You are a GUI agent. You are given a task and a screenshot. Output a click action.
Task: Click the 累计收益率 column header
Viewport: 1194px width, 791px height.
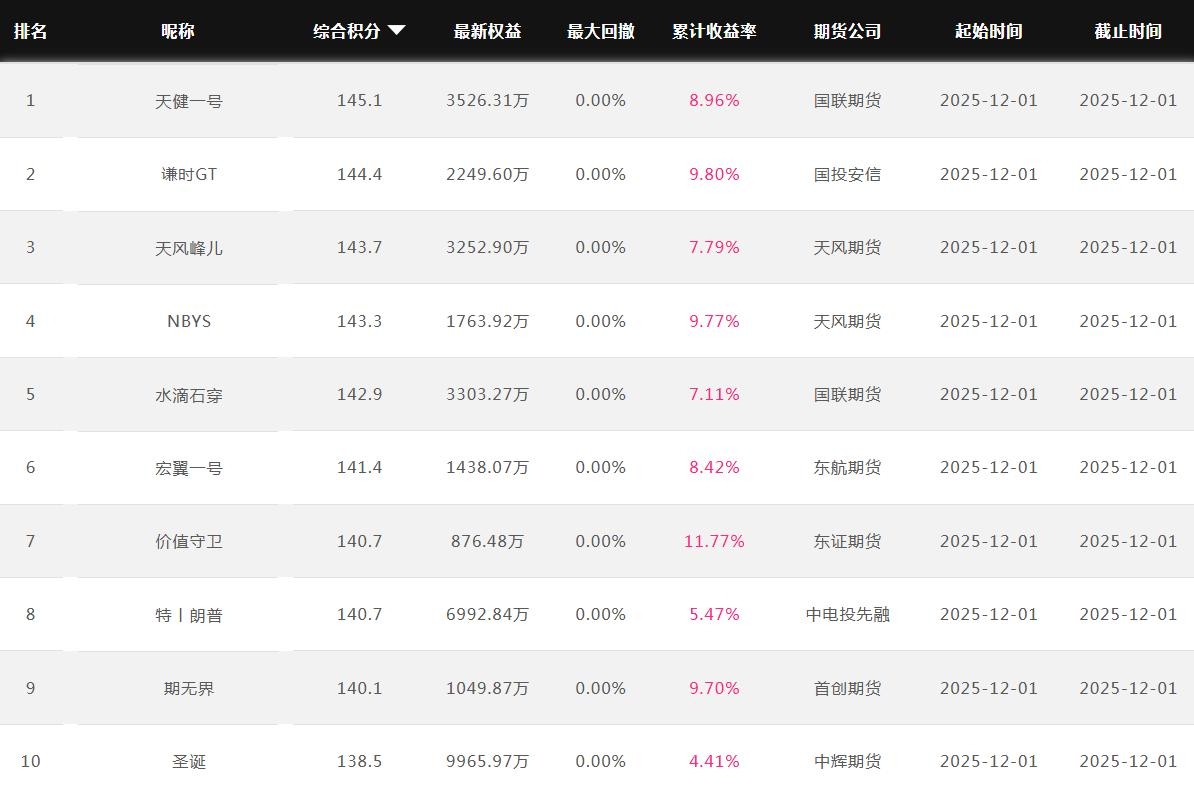pyautogui.click(x=714, y=31)
